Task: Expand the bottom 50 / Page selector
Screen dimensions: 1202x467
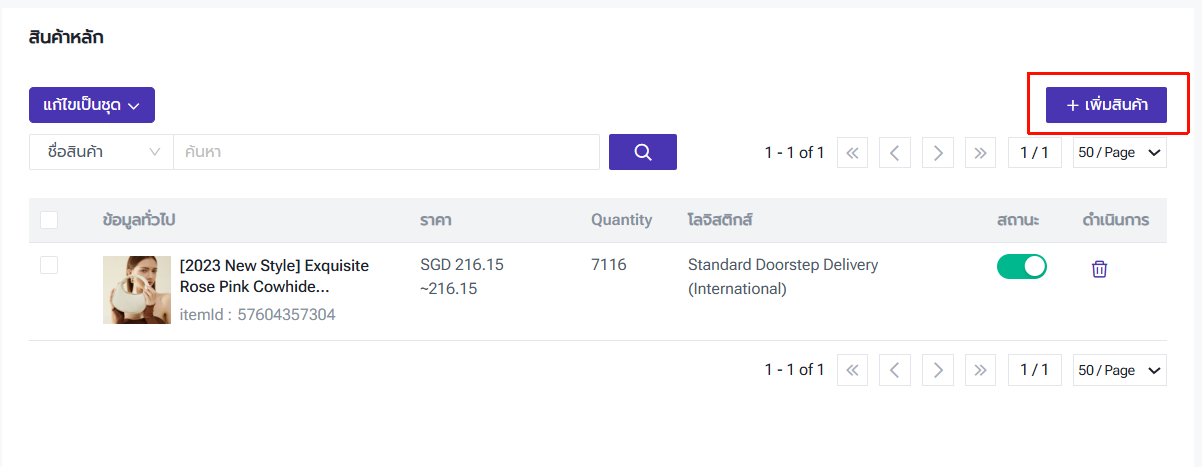Action: (1119, 370)
